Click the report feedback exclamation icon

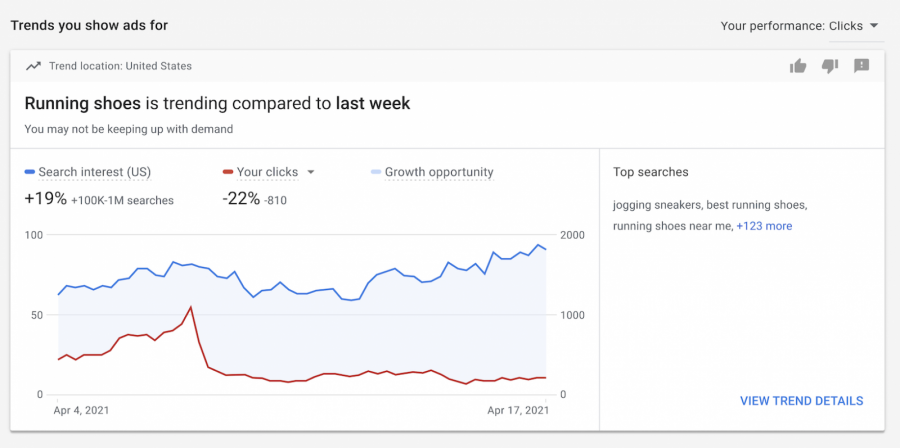coord(861,66)
